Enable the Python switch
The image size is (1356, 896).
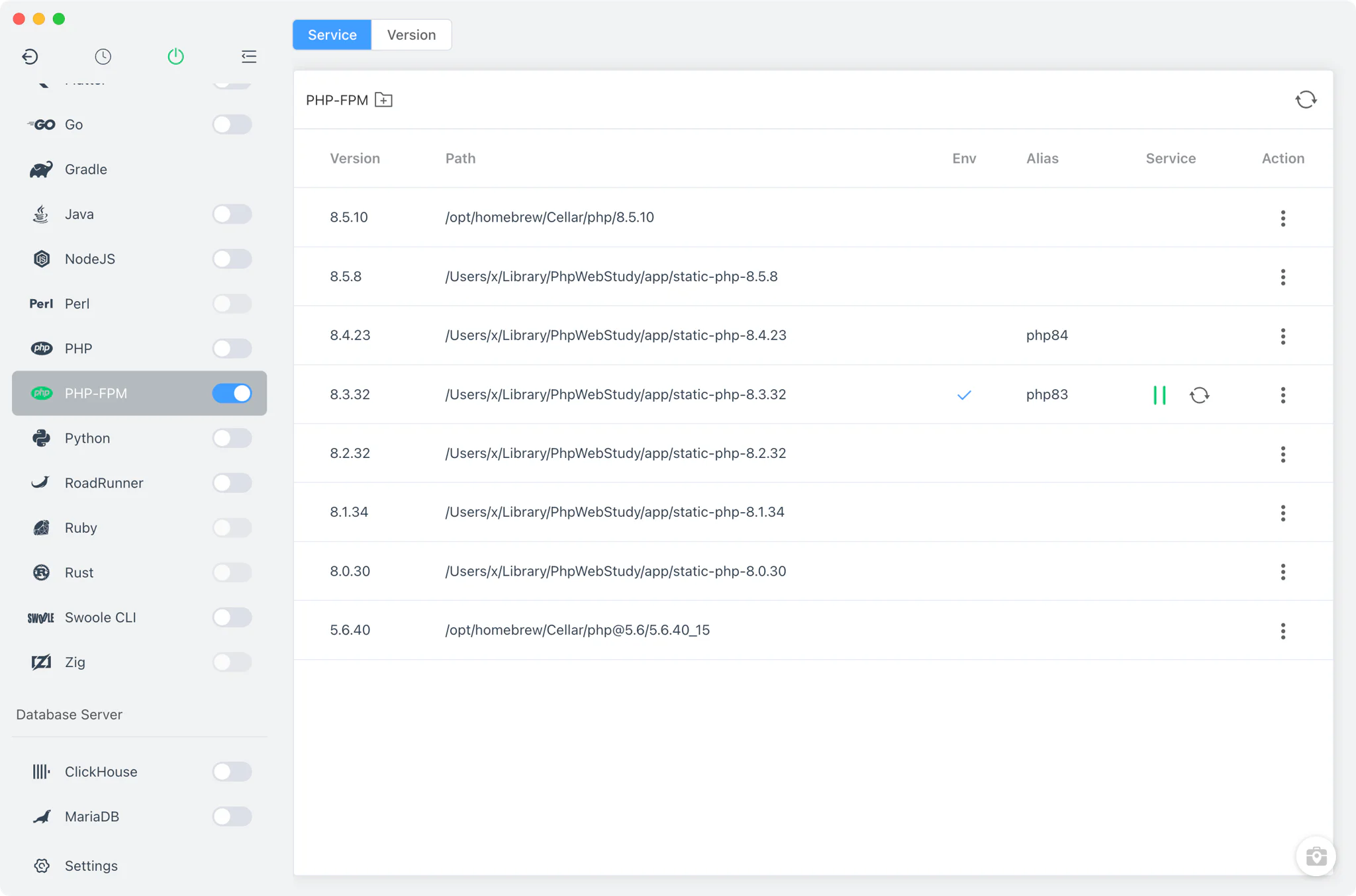point(232,438)
